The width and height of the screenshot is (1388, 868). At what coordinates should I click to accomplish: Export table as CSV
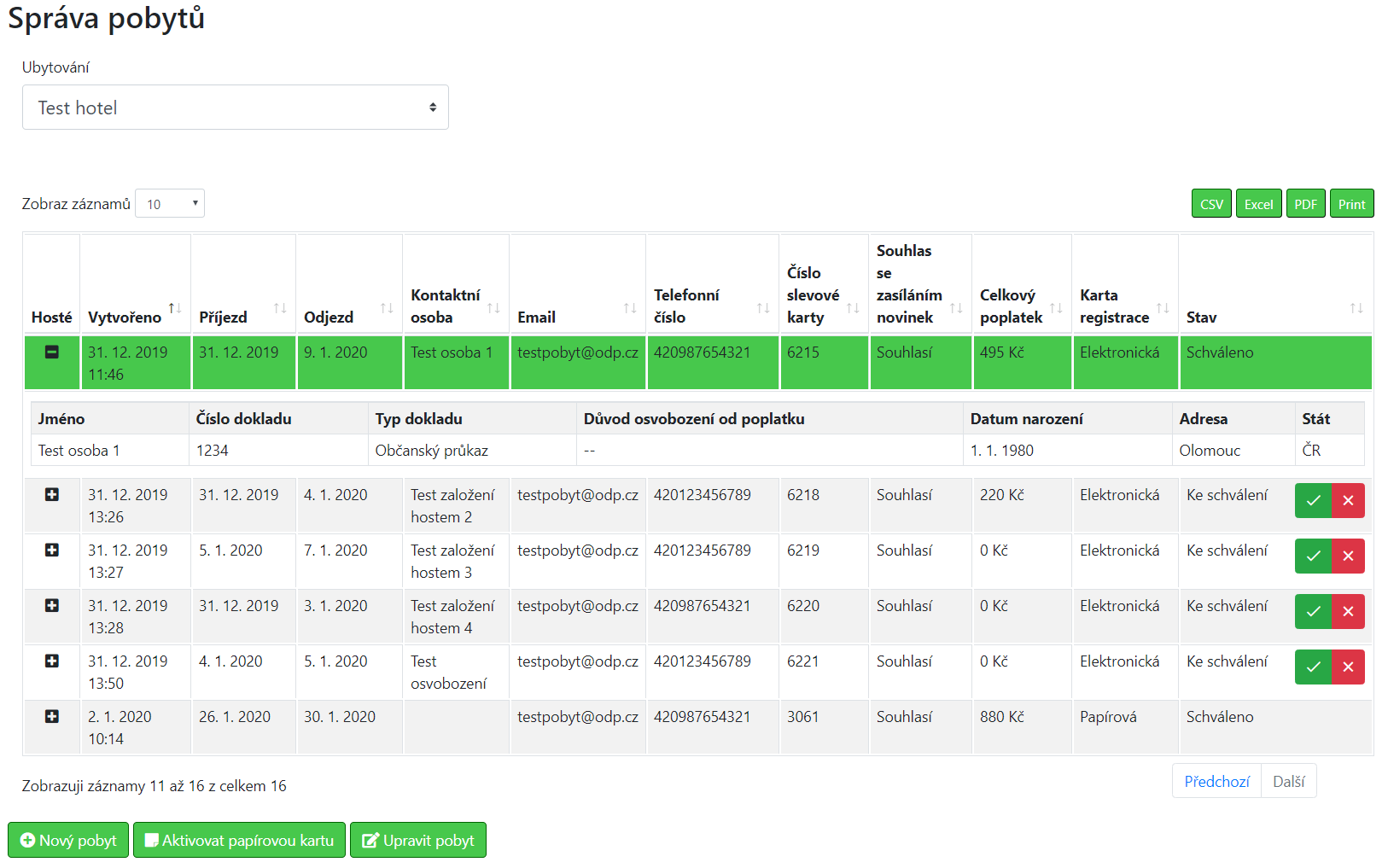pos(1211,203)
